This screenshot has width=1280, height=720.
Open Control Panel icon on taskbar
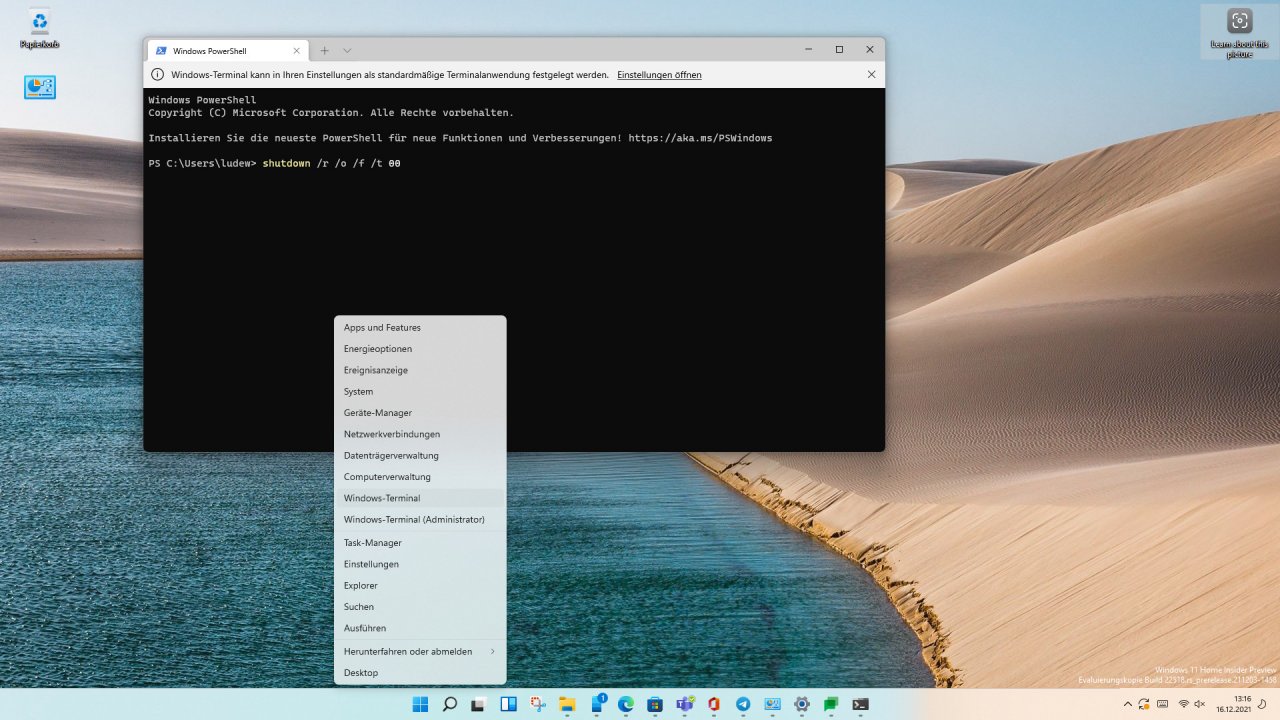772,704
